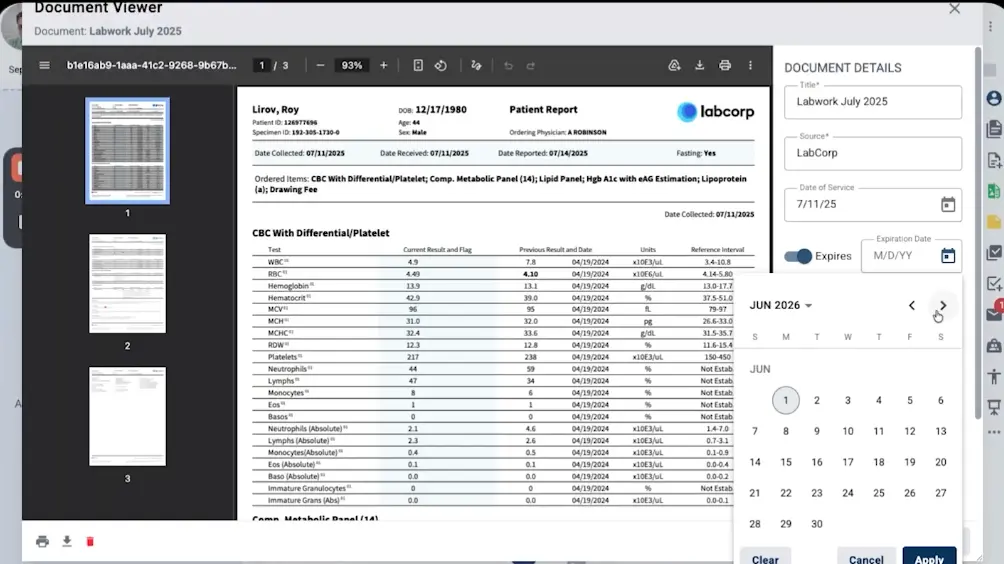Open the mail icon with red badge
The height and width of the screenshot is (564, 1004).
[x=994, y=313]
